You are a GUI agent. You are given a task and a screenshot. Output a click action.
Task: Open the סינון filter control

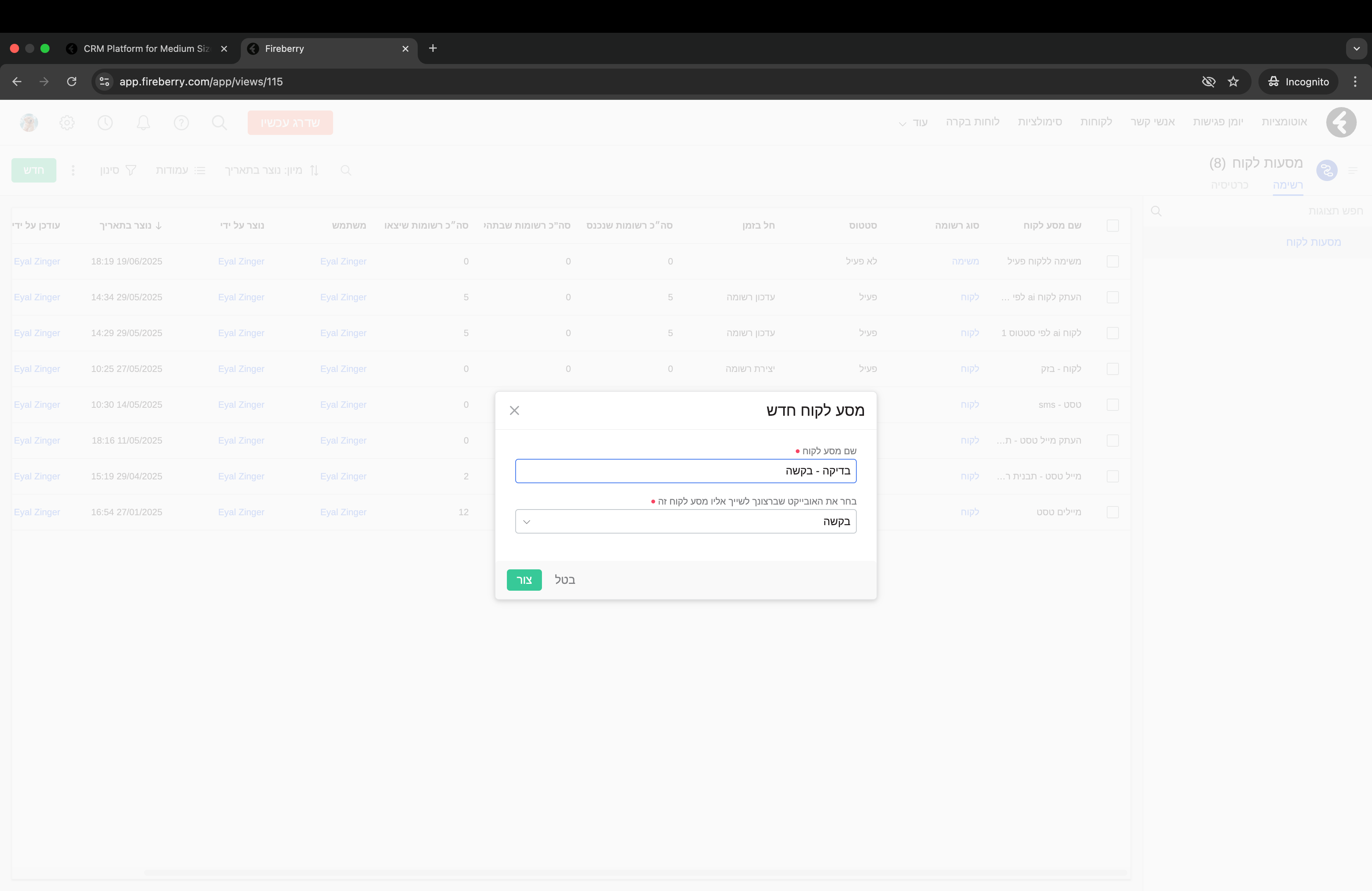pyautogui.click(x=118, y=170)
